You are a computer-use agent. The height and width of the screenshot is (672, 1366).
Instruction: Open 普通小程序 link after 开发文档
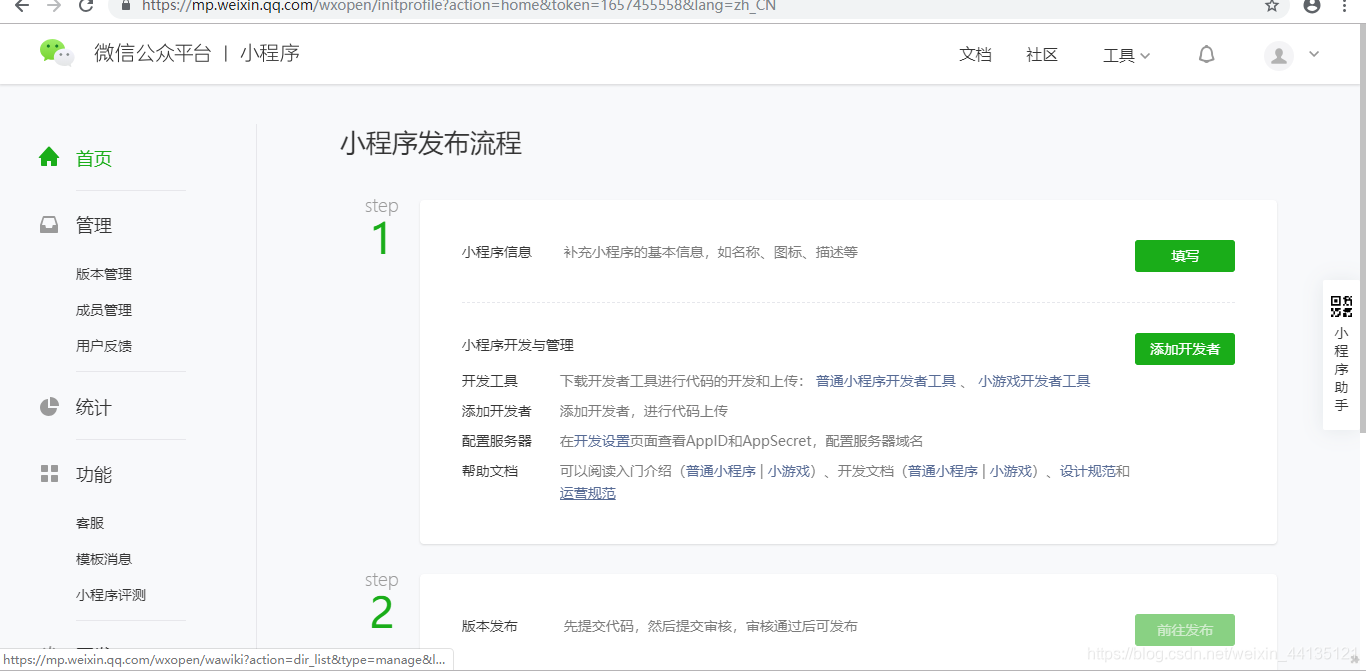coord(943,471)
